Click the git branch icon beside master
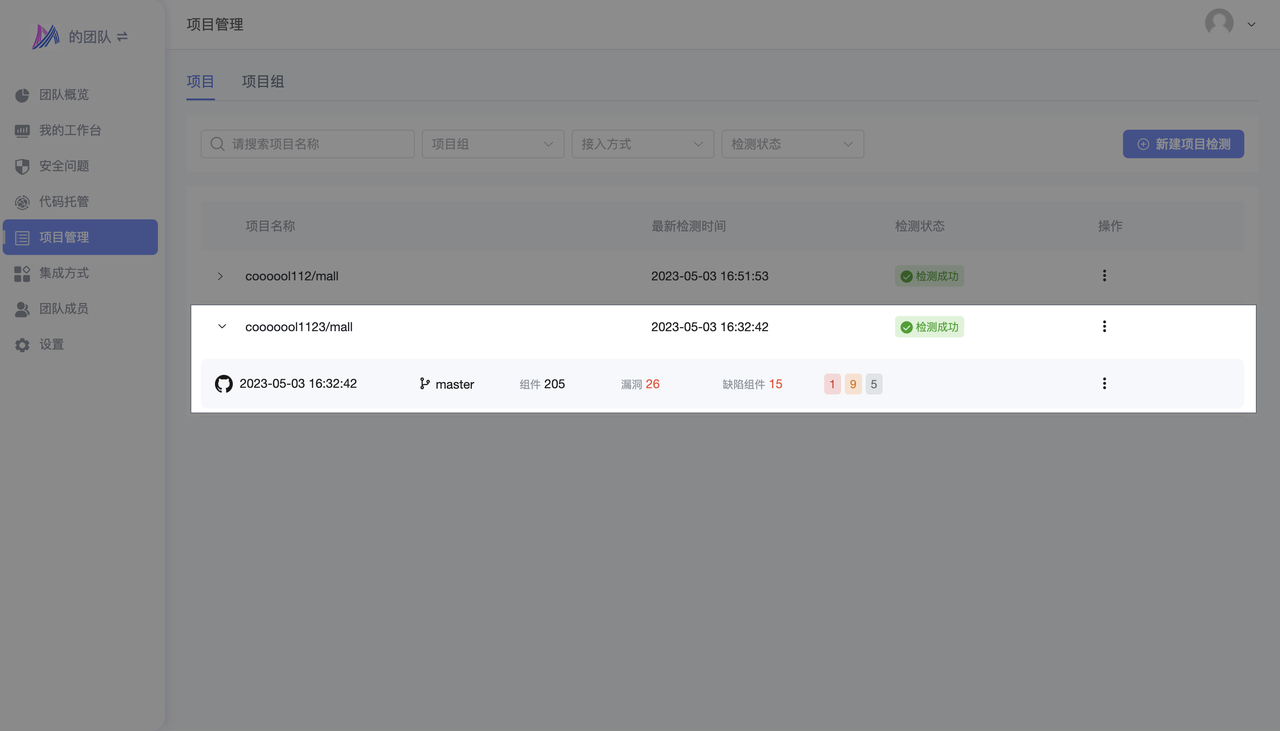This screenshot has width=1280, height=731. pos(425,384)
